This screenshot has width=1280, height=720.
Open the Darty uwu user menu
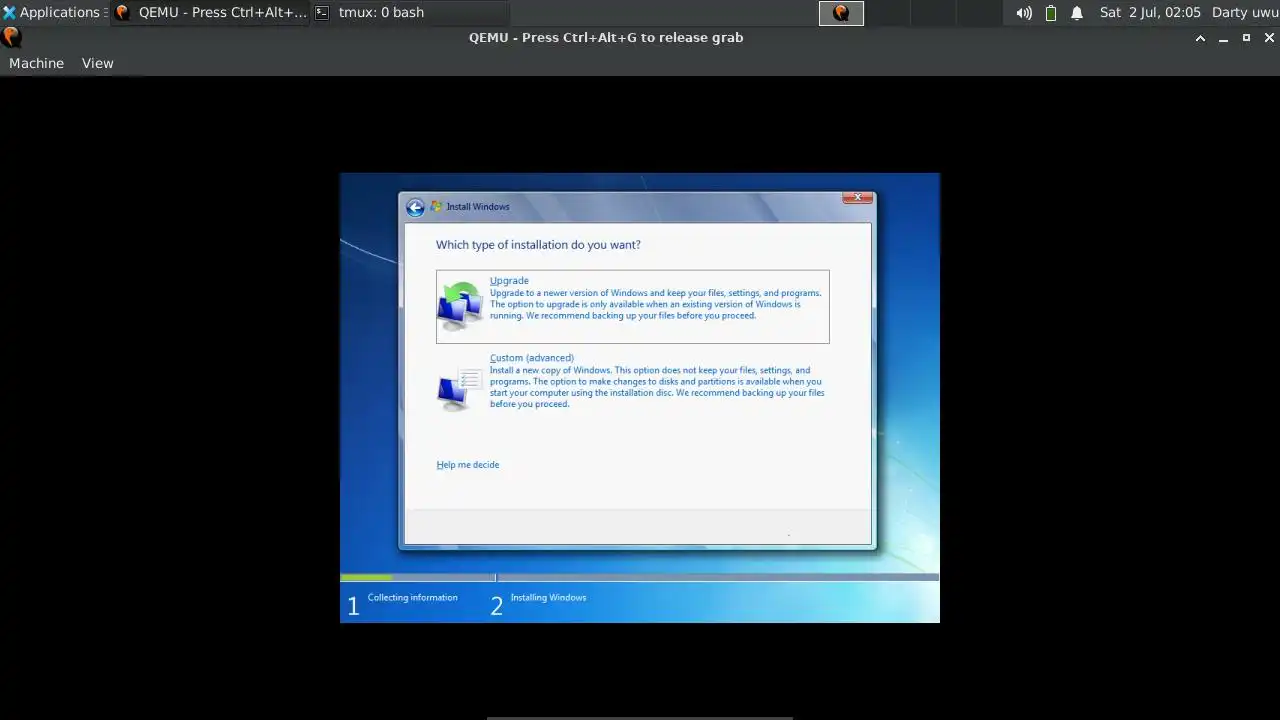click(x=1245, y=13)
